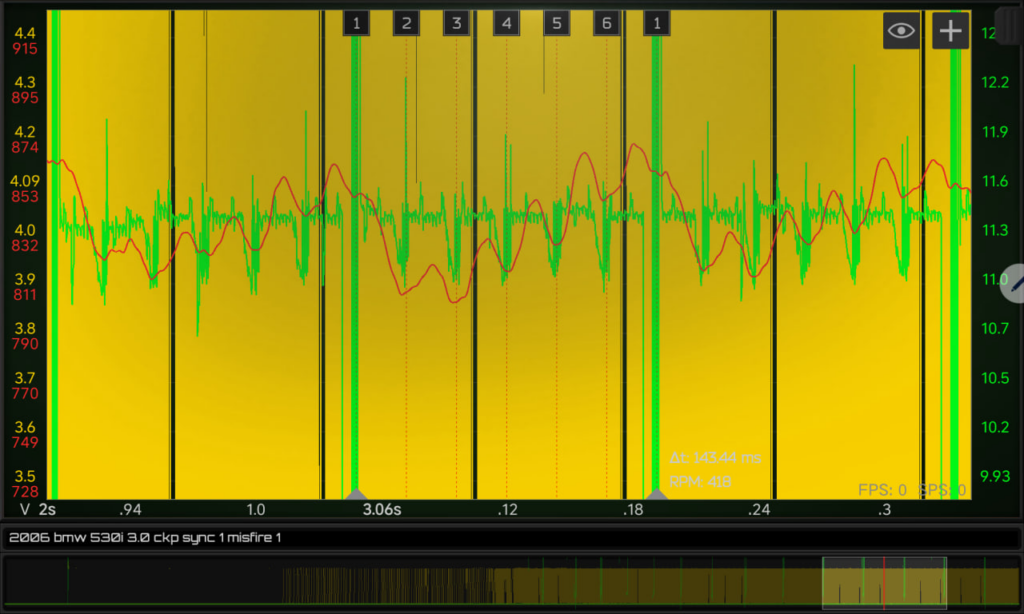Select the second cylinder marker 1
This screenshot has height=614, width=1024.
click(x=656, y=24)
